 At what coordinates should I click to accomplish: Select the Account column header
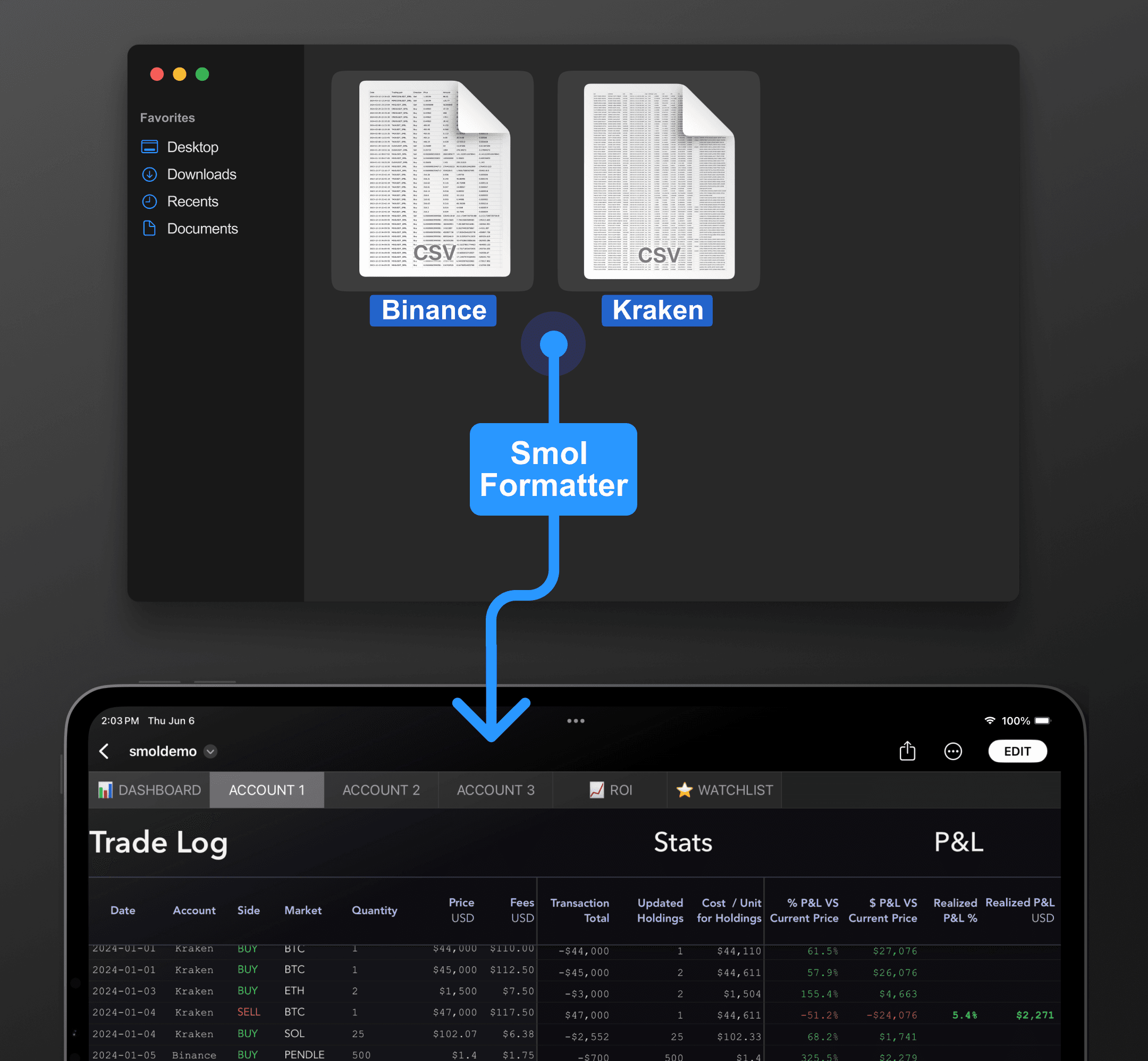coord(194,910)
